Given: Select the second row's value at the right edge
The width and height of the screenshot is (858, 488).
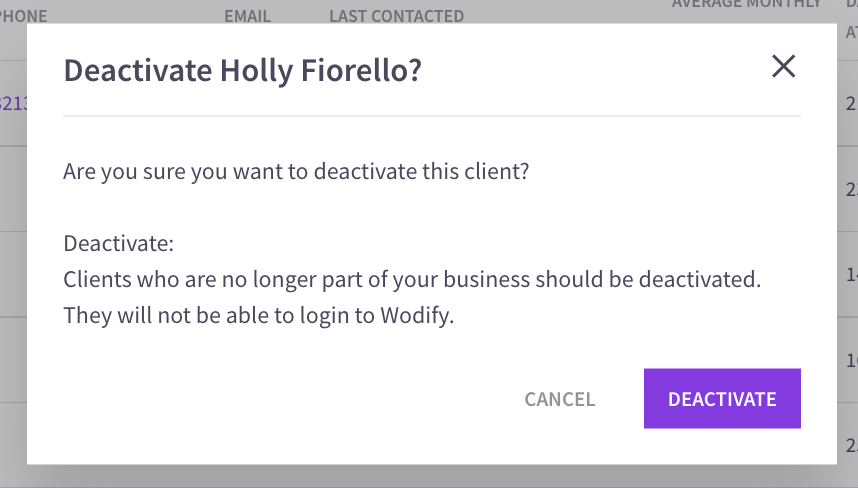Looking at the screenshot, I should [851, 189].
